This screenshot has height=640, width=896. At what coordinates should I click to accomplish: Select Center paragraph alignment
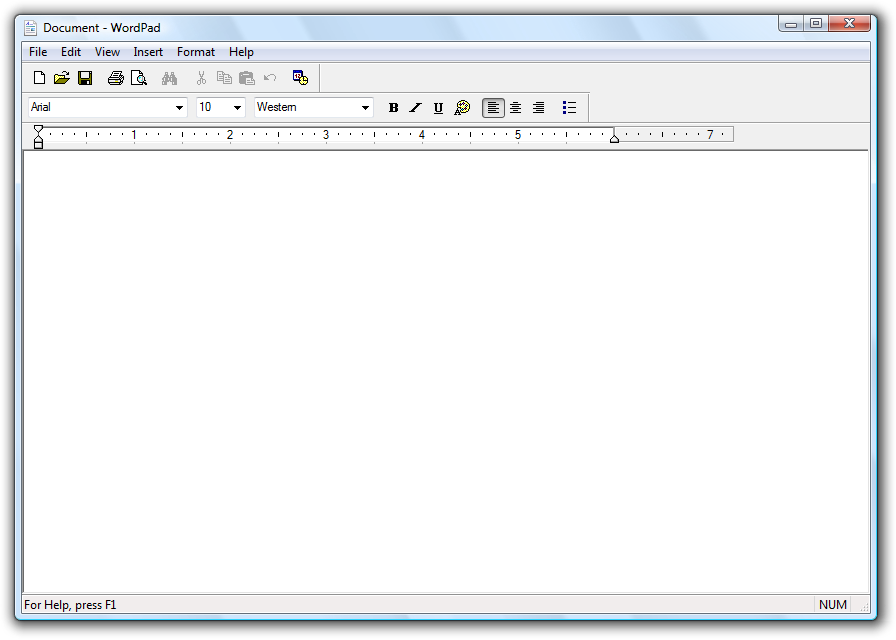click(x=515, y=107)
